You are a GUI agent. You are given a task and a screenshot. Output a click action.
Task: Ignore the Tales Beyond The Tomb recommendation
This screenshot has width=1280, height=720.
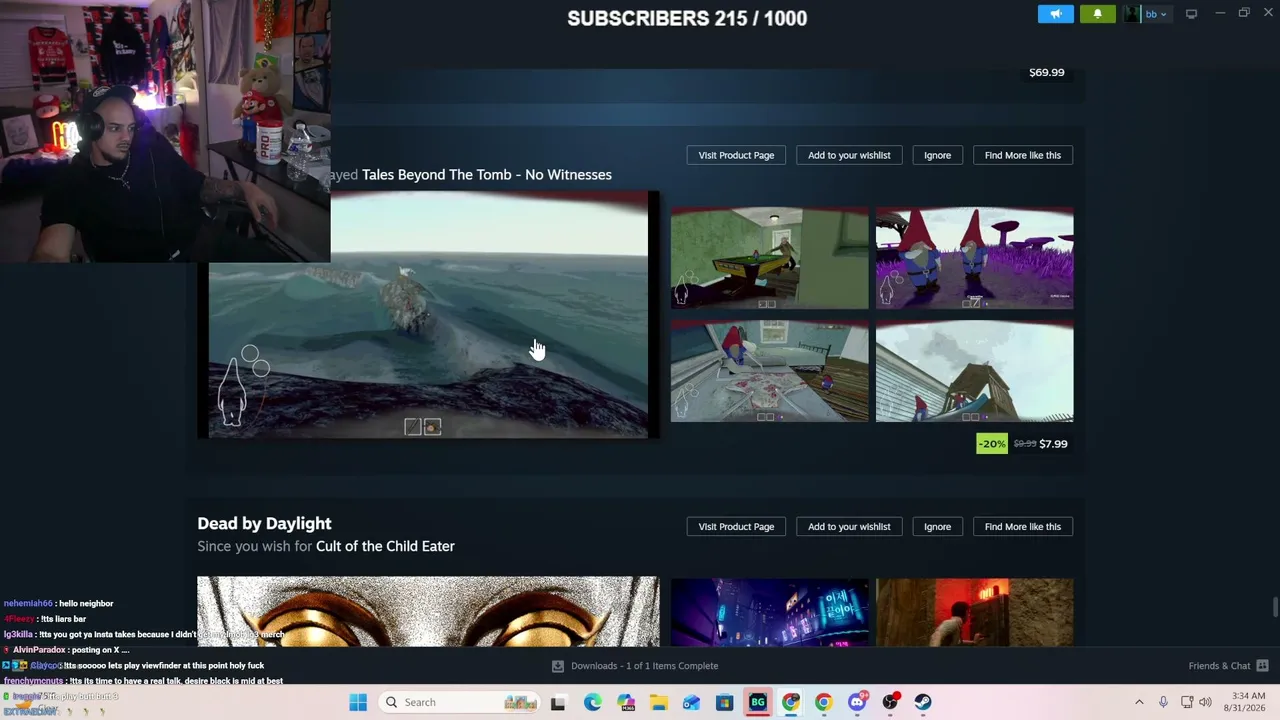pyautogui.click(x=937, y=155)
